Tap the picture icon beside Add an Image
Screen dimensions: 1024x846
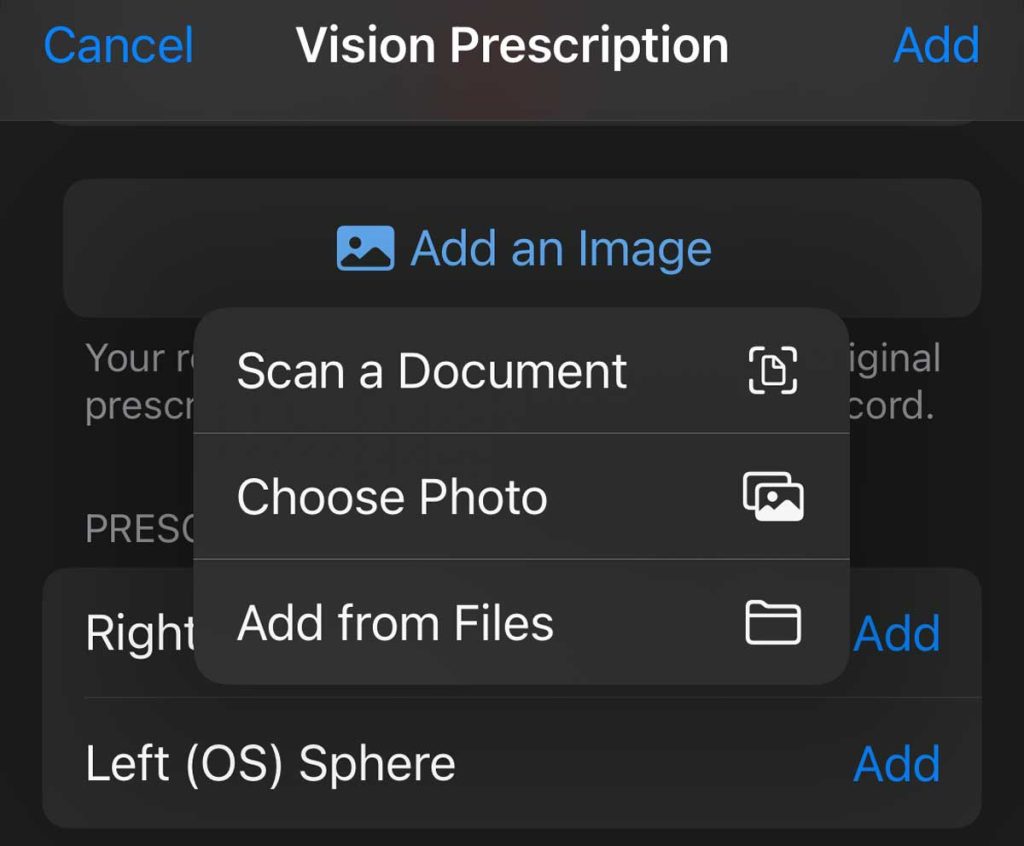point(365,248)
